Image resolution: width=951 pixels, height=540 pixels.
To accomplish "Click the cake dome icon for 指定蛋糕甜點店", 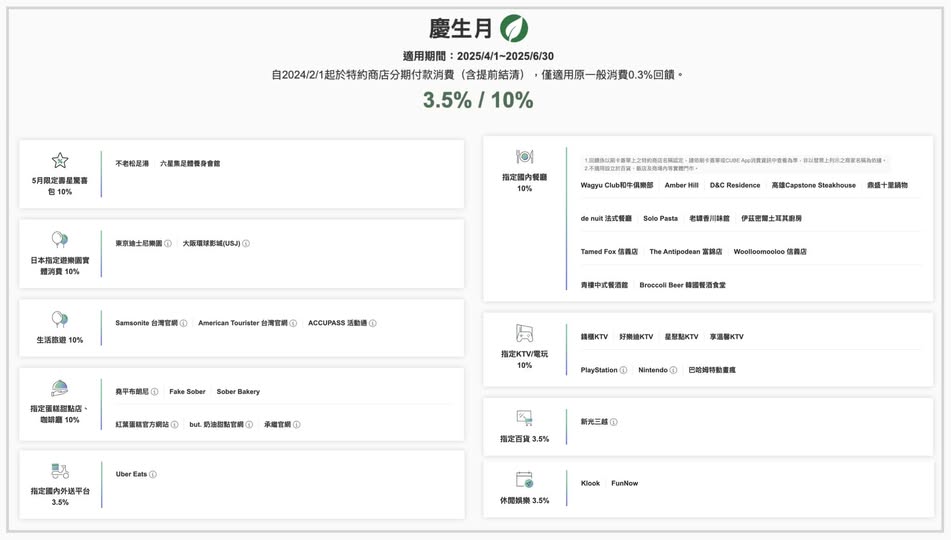I will click(60, 388).
